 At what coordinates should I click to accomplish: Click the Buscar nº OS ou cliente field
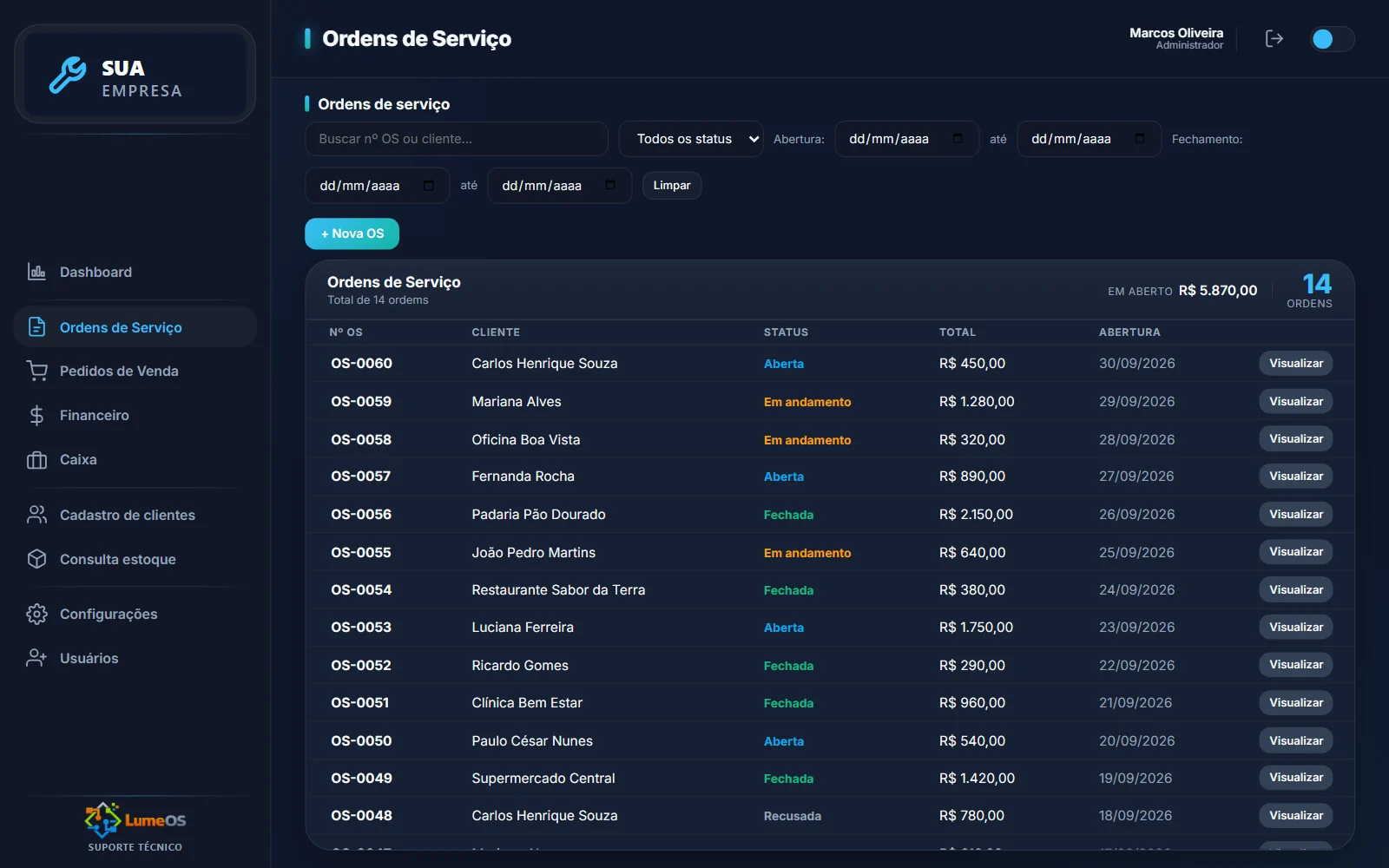coord(457,139)
